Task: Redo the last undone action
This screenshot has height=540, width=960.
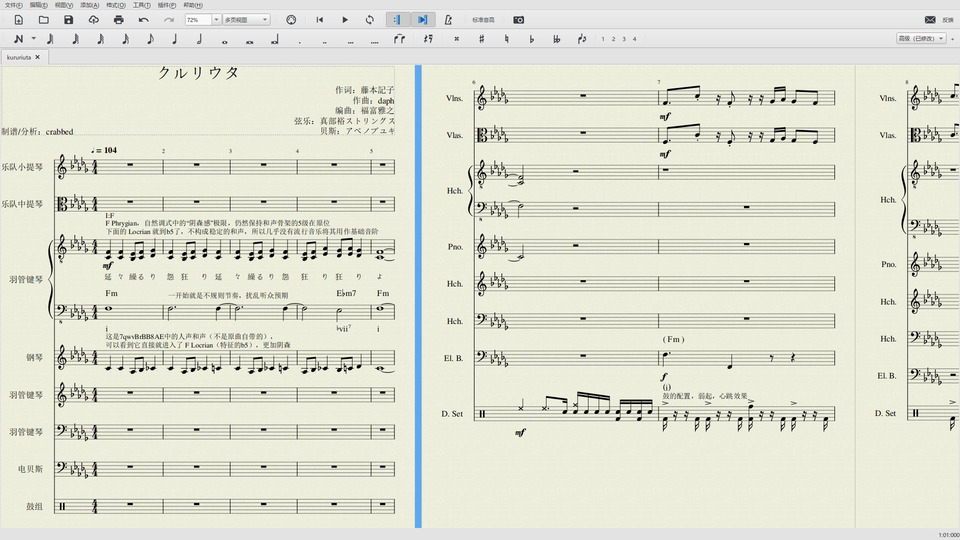Action: (169, 20)
